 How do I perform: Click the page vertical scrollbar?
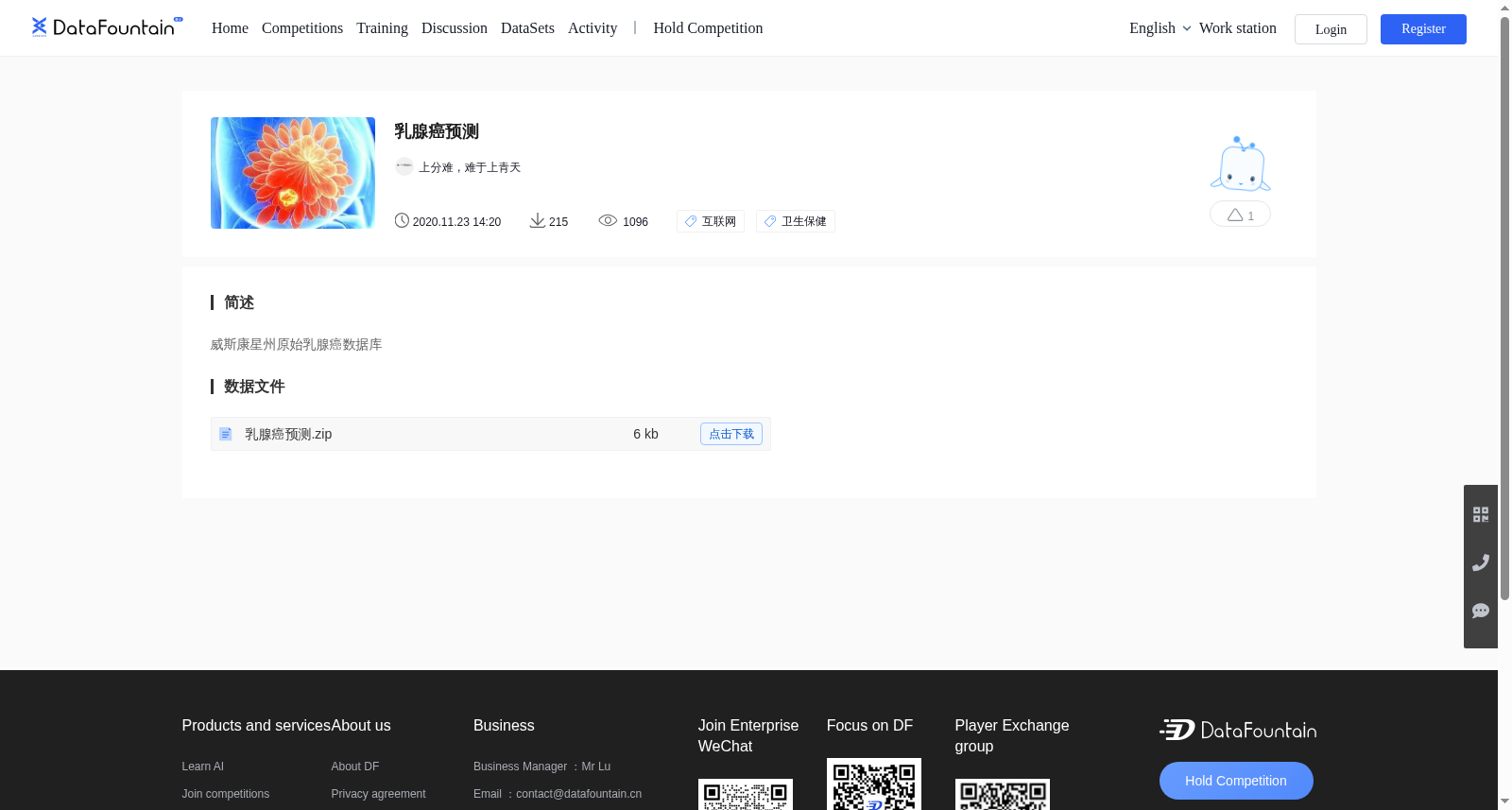tap(1504, 307)
